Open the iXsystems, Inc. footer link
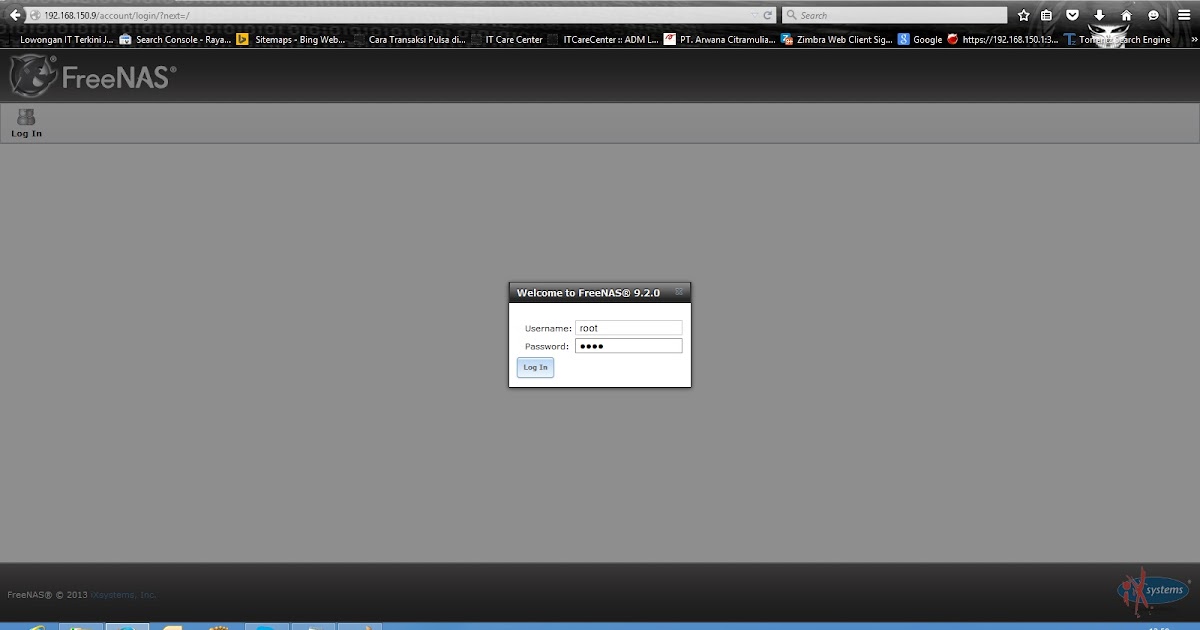Image resolution: width=1200 pixels, height=630 pixels. 124,594
